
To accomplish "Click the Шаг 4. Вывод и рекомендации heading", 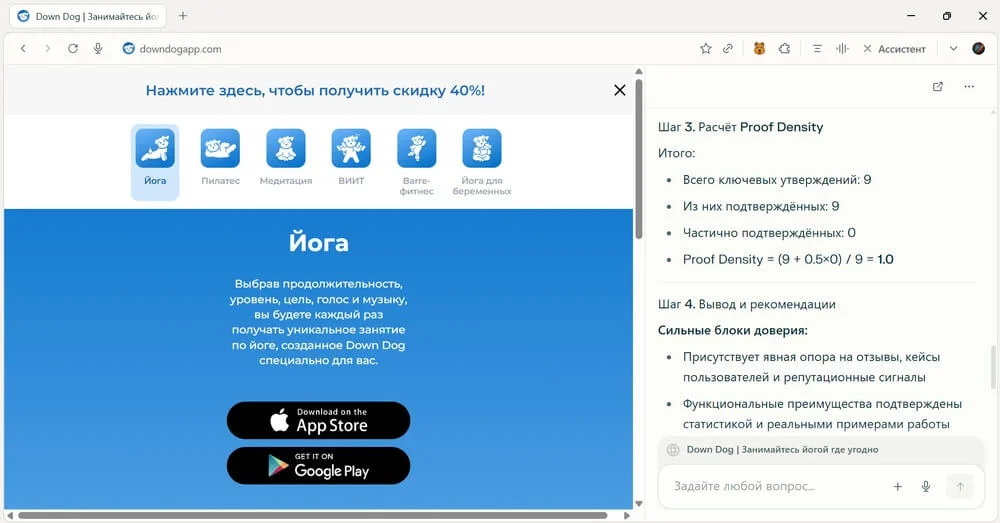I will tap(747, 304).
